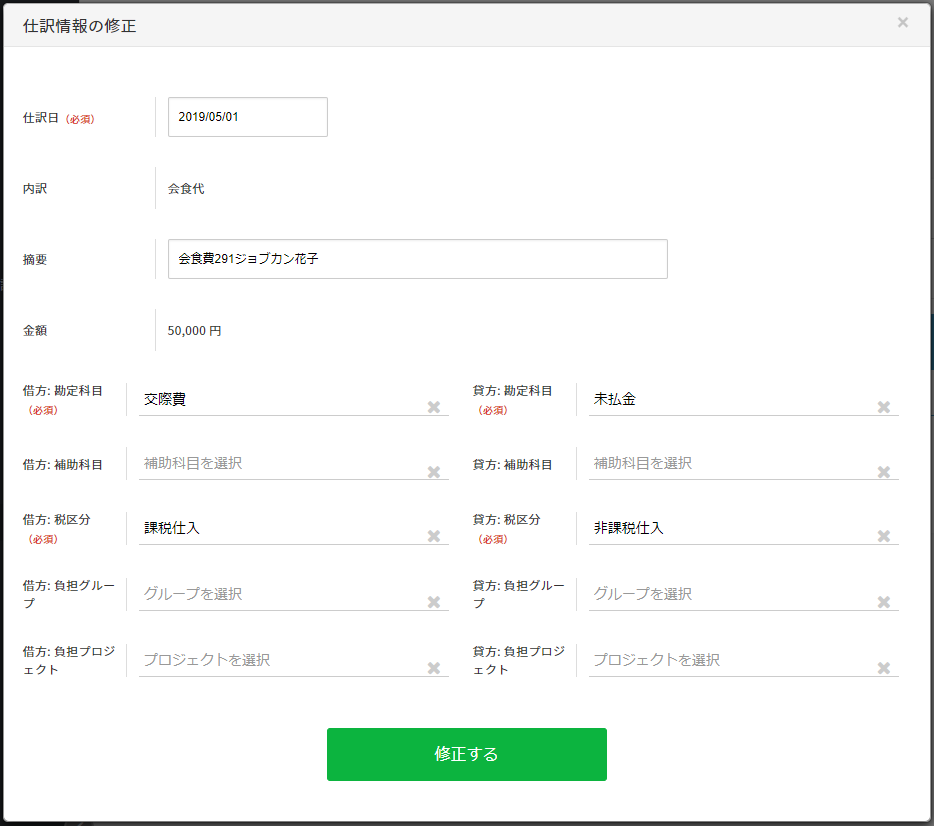This screenshot has height=826, width=934.
Task: Select a debit sub-account from 補助科目を選択
Action: click(280, 463)
